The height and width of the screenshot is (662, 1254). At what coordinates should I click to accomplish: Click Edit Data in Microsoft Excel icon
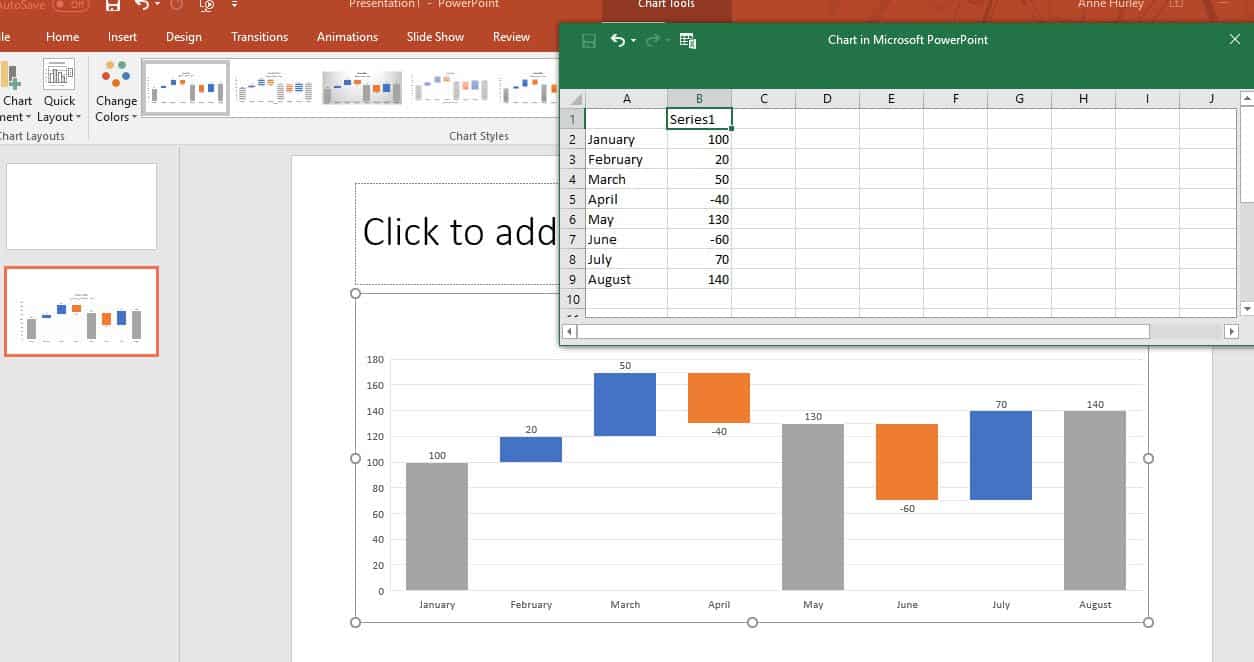(x=687, y=40)
